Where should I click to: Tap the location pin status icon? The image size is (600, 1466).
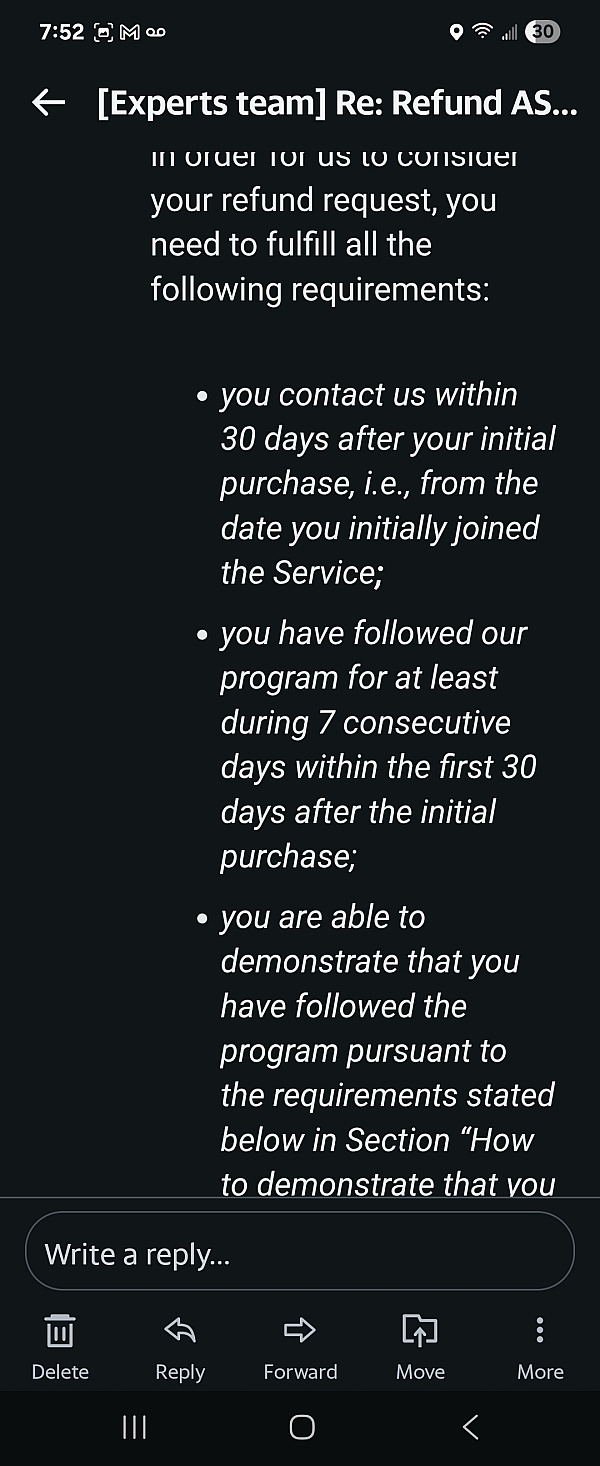coord(457,32)
